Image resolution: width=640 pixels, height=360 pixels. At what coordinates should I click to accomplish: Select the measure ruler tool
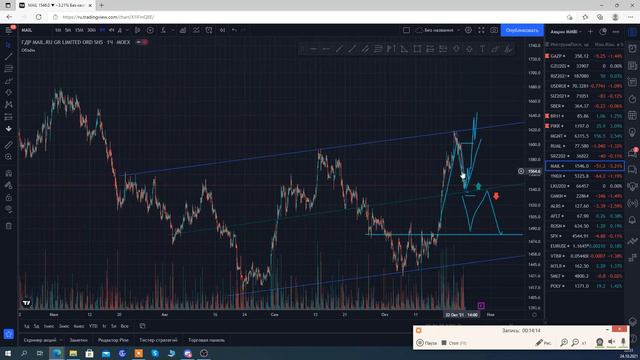pyautogui.click(x=9, y=145)
